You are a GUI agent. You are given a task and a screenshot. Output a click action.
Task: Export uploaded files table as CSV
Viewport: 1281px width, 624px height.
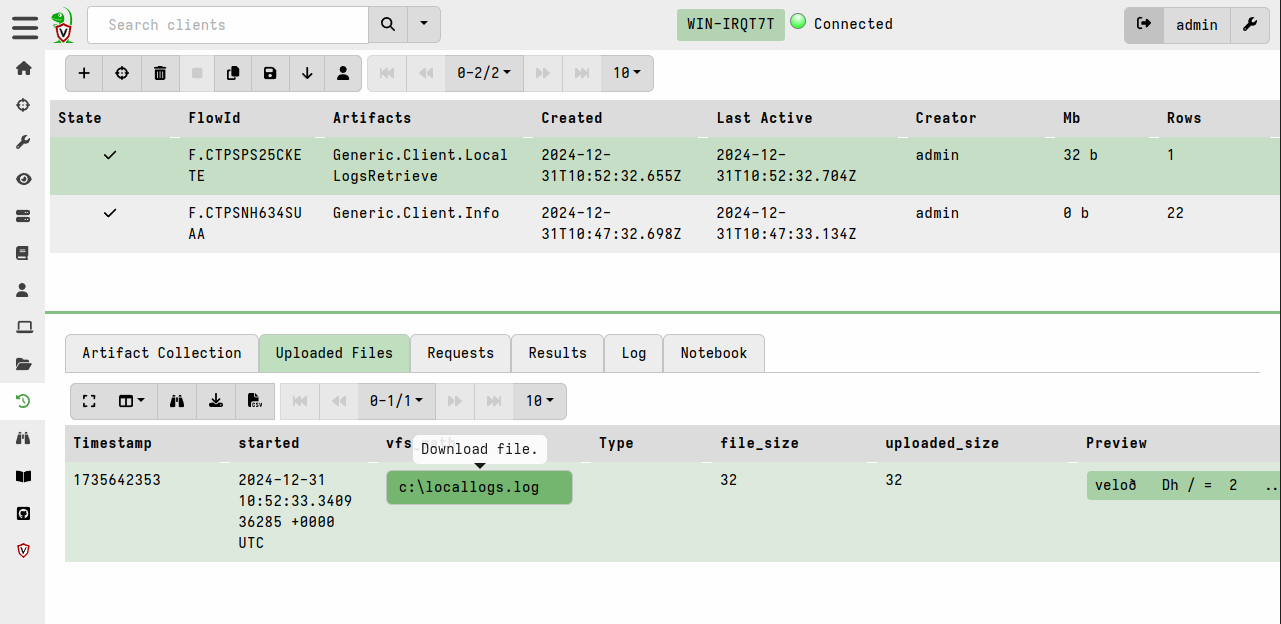(x=255, y=401)
